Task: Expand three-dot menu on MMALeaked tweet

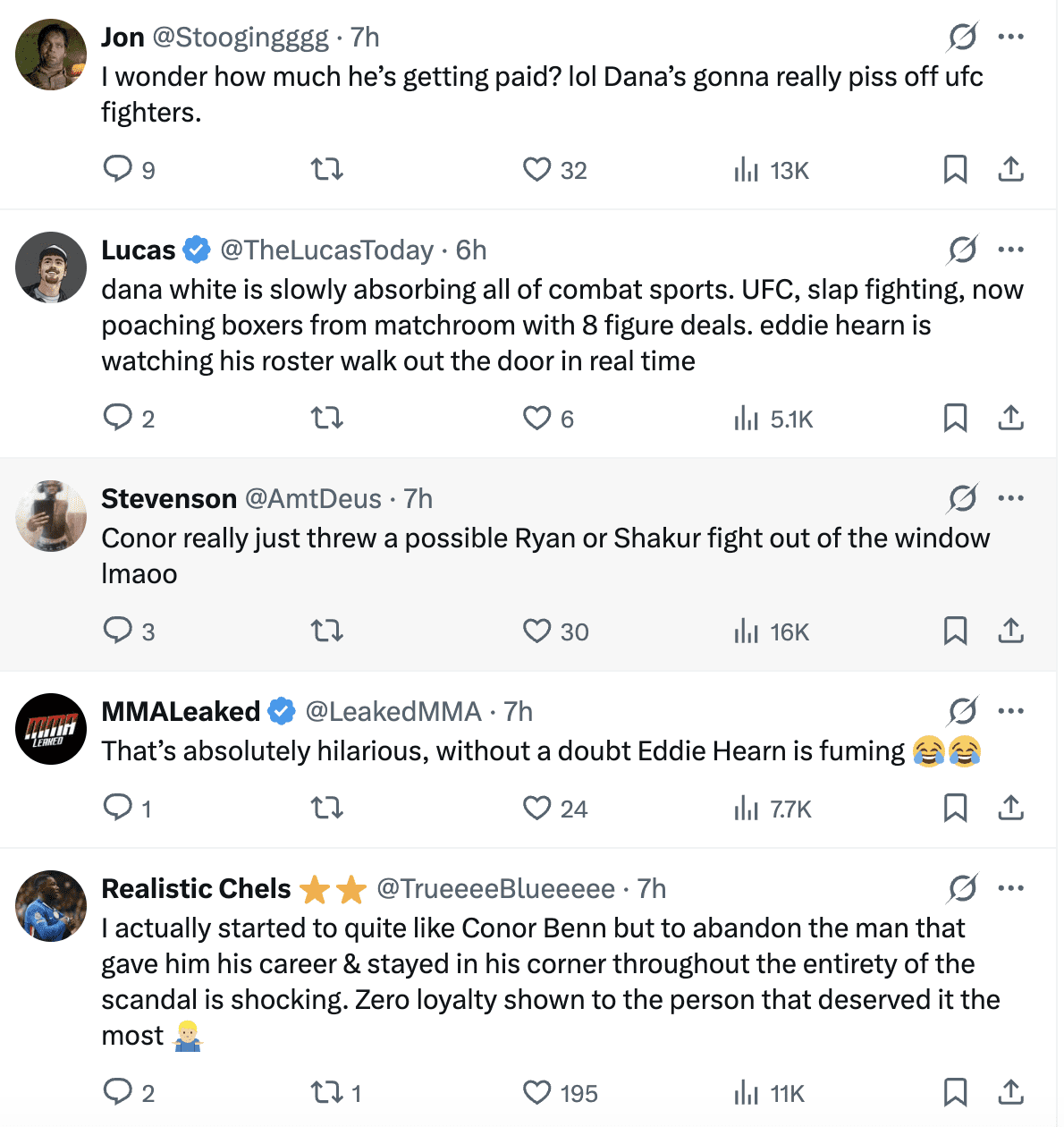Action: click(x=1010, y=711)
